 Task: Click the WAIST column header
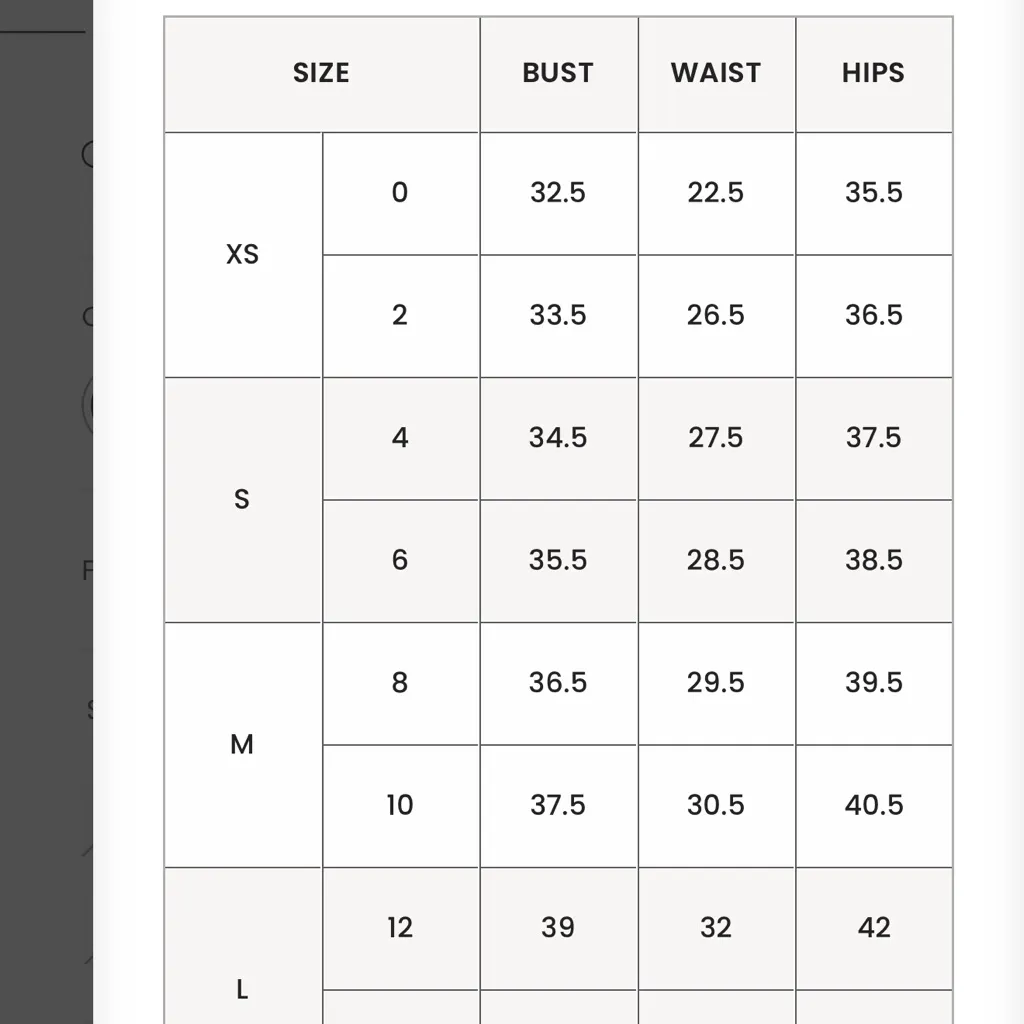click(716, 73)
